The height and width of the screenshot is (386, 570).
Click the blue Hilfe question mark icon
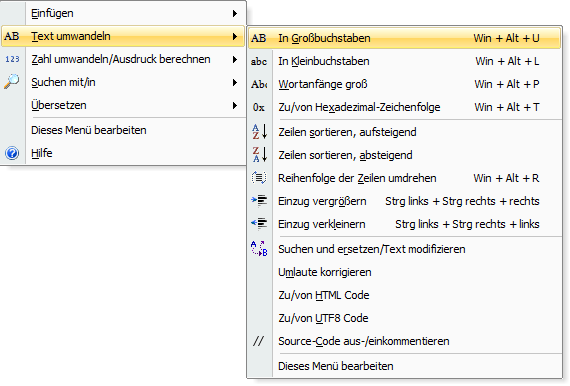tap(12, 153)
